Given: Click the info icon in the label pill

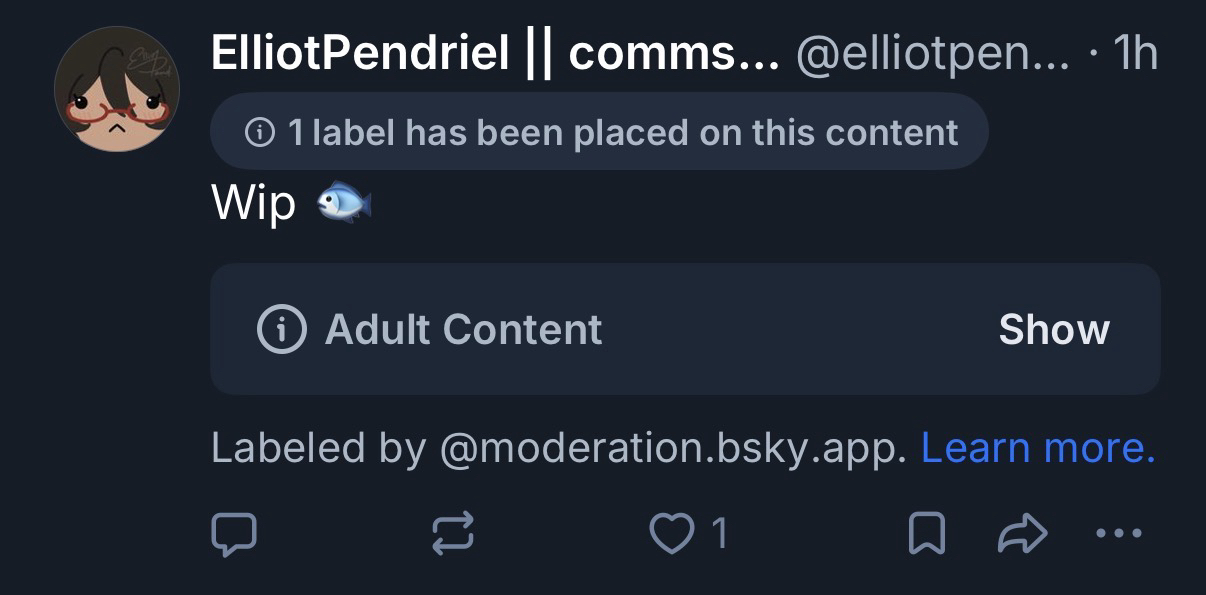Looking at the screenshot, I should [x=260, y=132].
